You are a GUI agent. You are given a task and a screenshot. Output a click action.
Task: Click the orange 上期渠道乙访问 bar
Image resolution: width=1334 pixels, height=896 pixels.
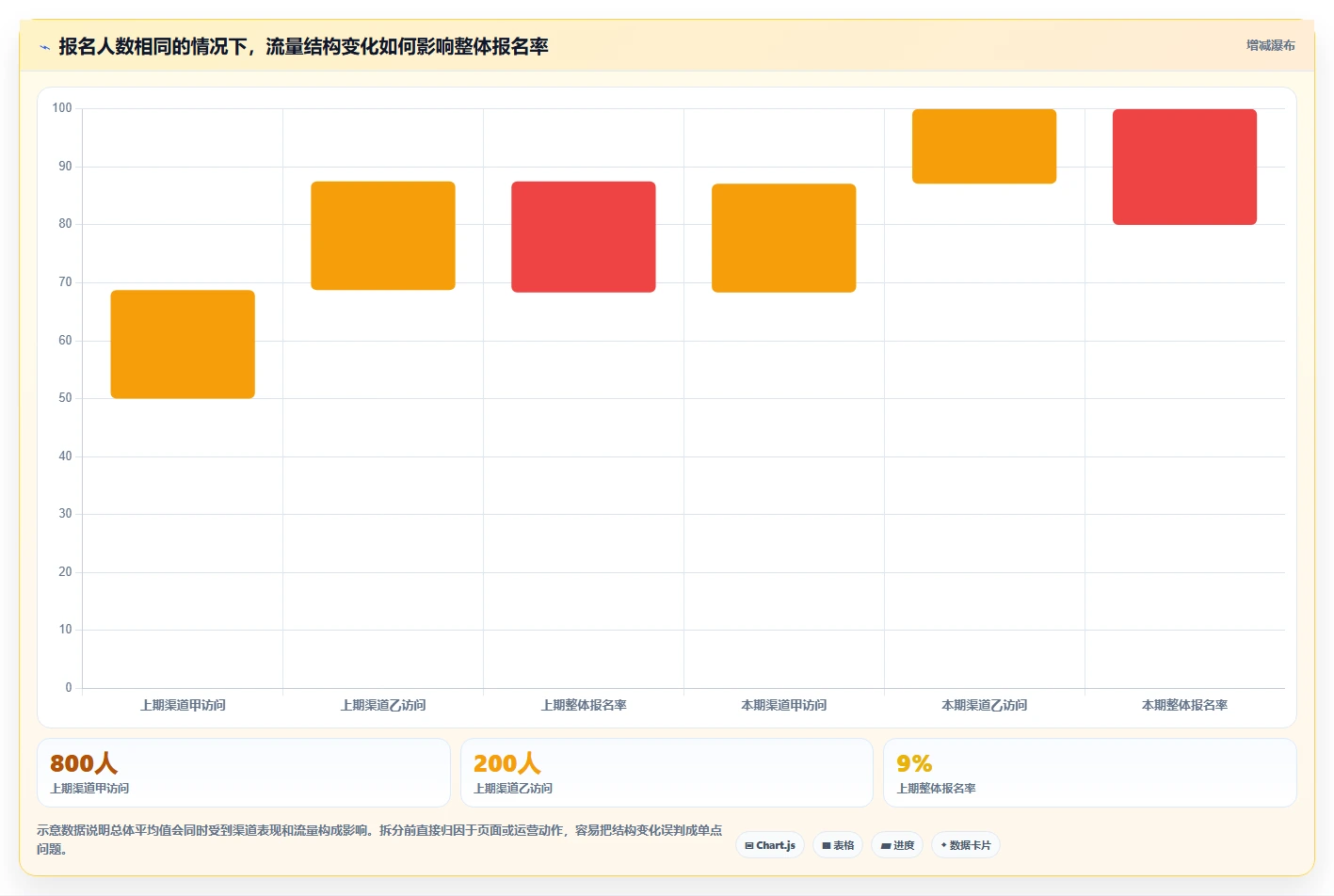383,235
